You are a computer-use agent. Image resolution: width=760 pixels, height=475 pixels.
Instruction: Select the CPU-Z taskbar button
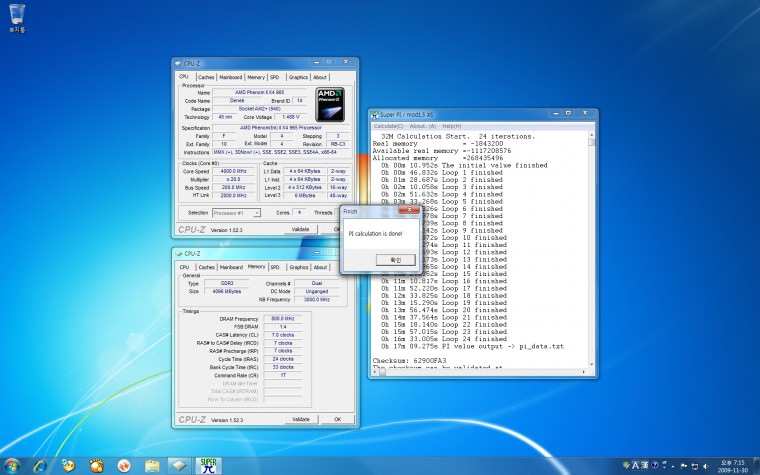pos(179,466)
